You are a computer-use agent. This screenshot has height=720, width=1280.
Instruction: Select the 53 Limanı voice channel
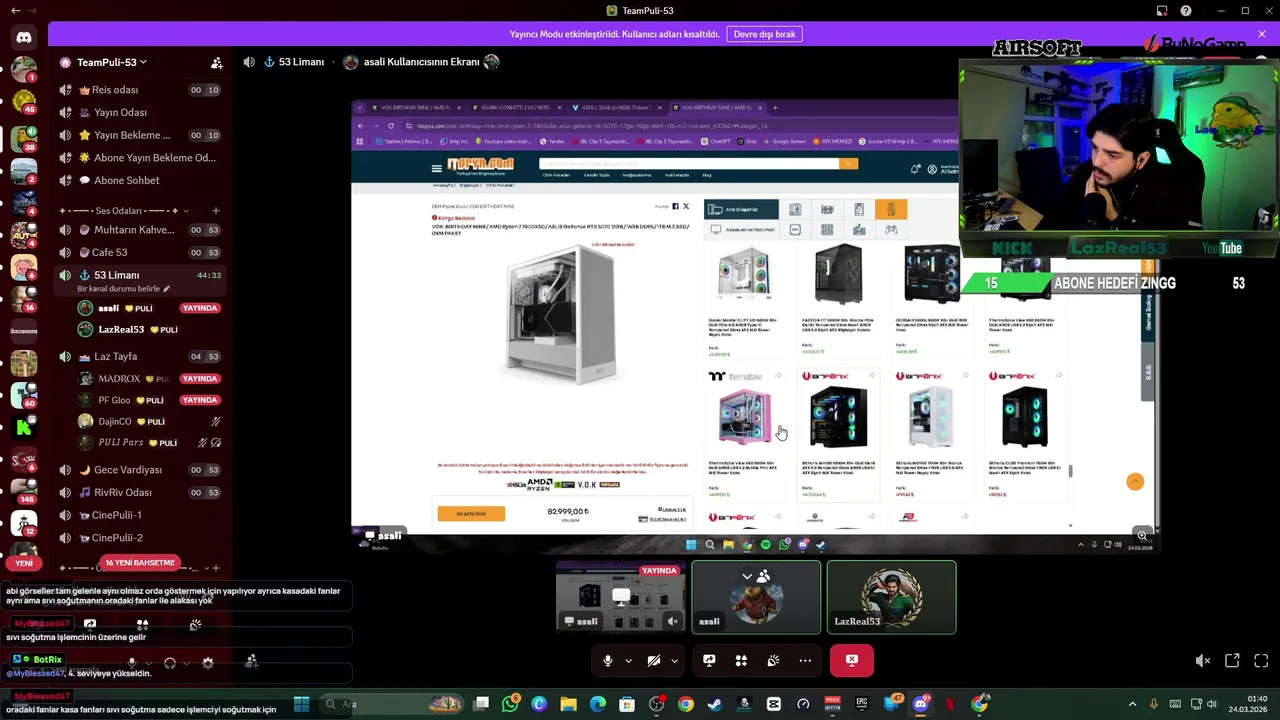click(140, 275)
